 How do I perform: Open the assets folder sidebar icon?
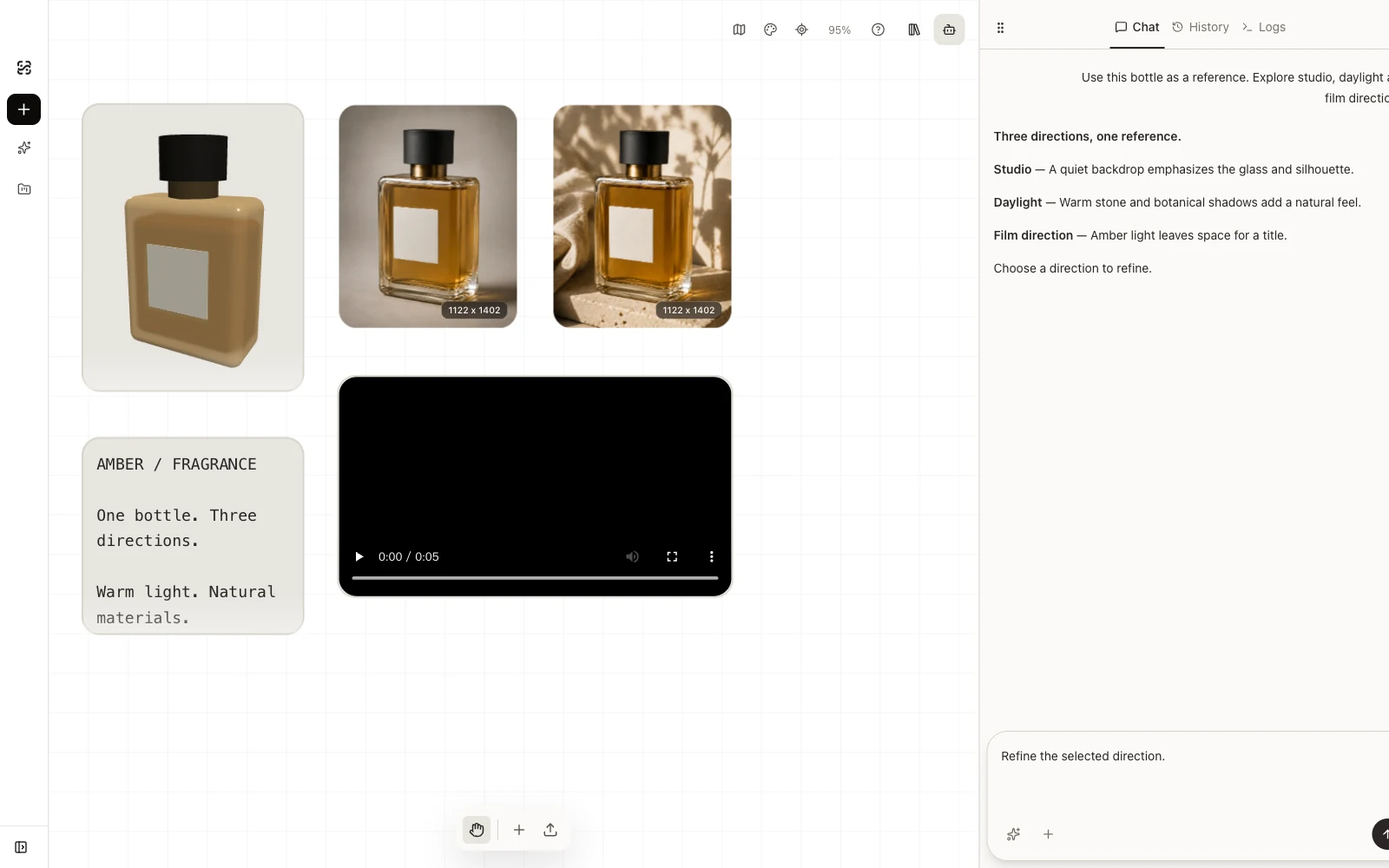24,189
